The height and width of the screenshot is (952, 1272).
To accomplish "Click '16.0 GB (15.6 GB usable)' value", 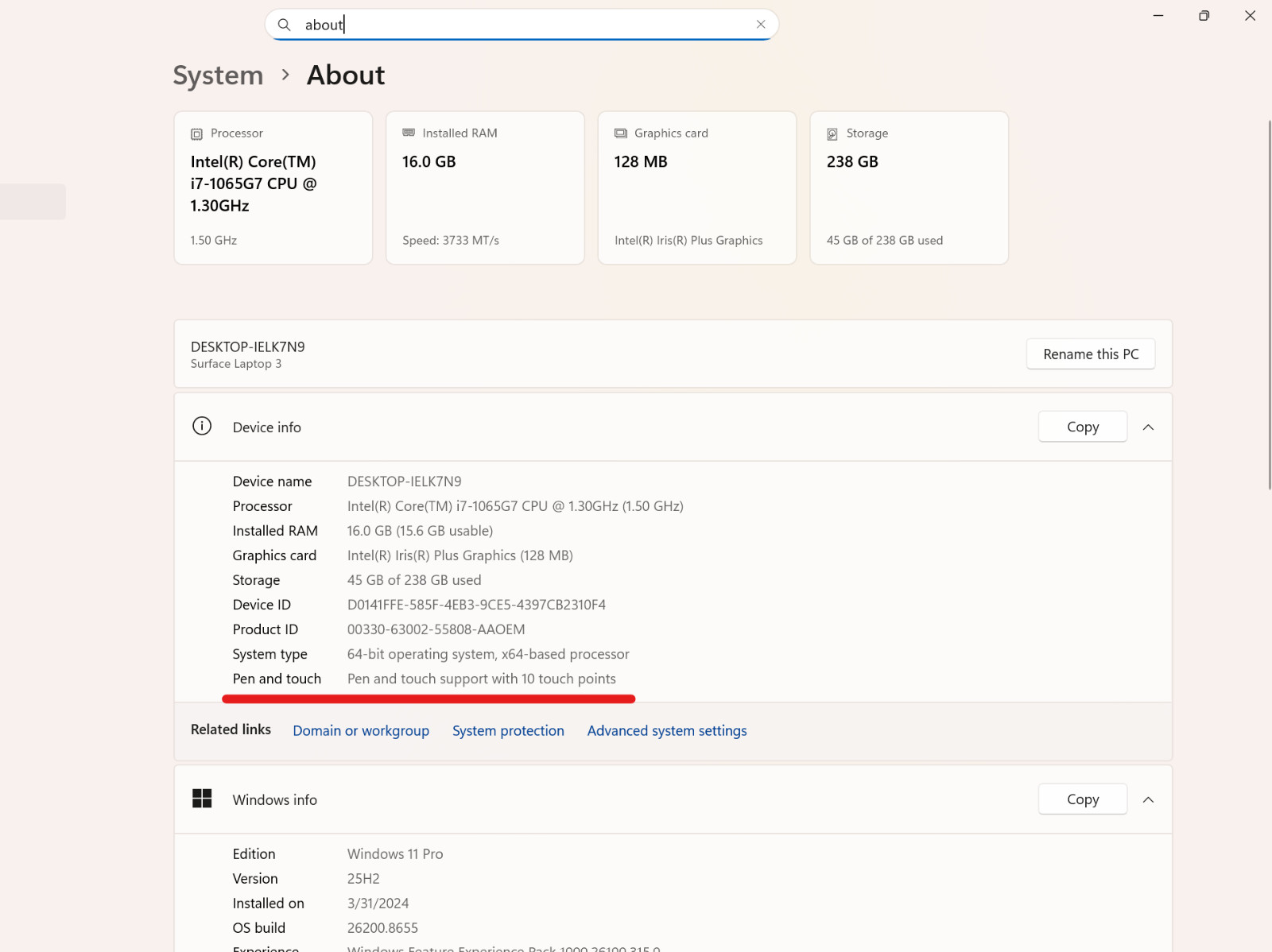I will [x=420, y=531].
